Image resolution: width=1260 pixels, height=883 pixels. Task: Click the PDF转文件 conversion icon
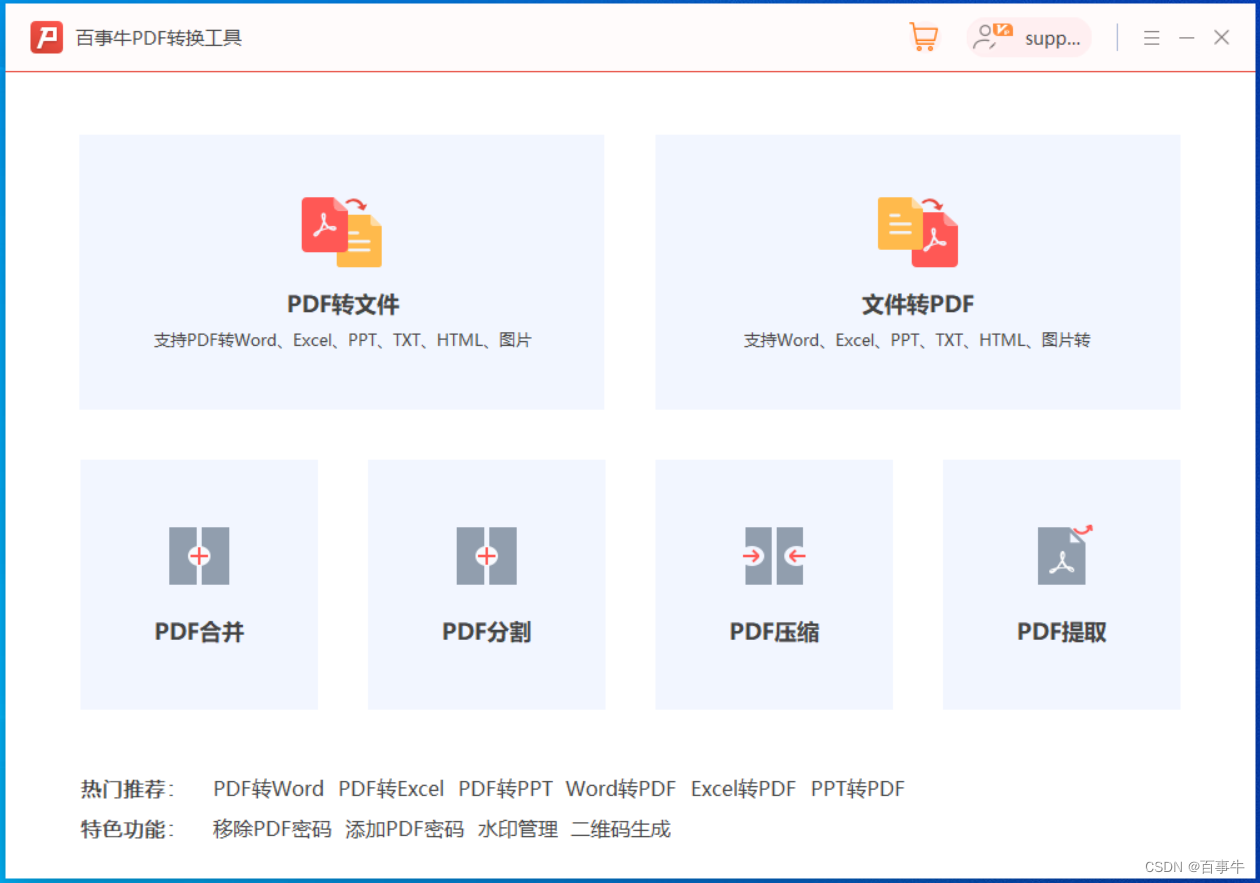click(x=342, y=232)
